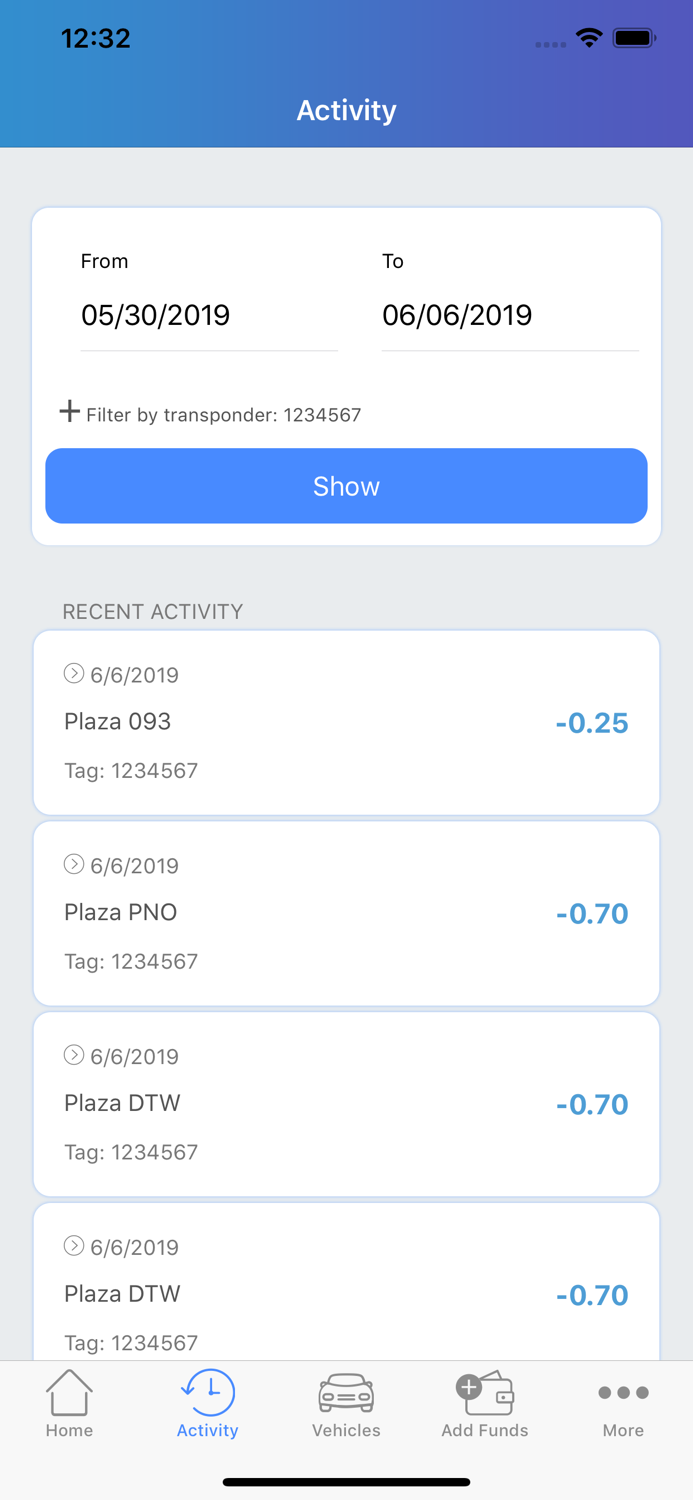Tap the Activity clock icon
Image resolution: width=693 pixels, height=1500 pixels.
point(208,1391)
